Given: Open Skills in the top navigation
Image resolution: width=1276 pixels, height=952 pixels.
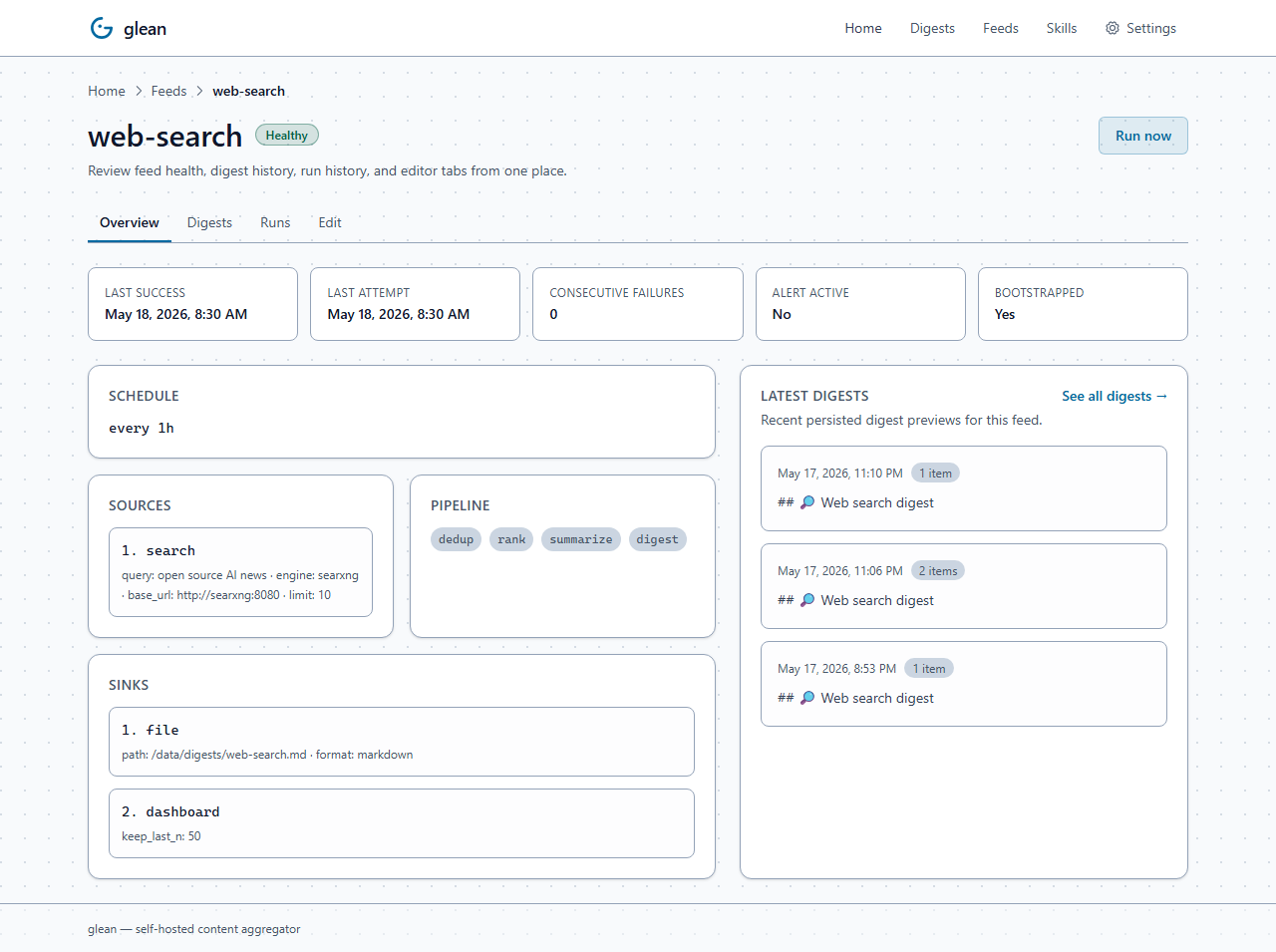Looking at the screenshot, I should [x=1062, y=28].
